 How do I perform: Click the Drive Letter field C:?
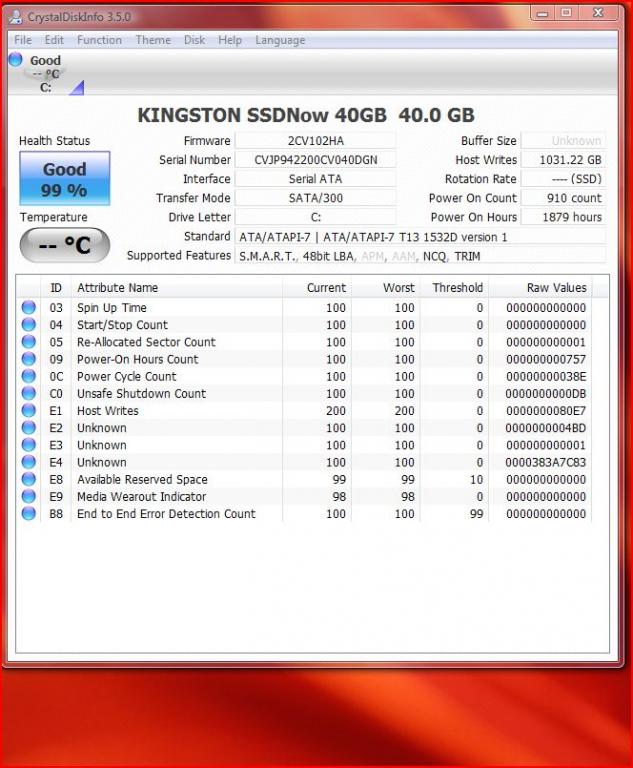pyautogui.click(x=316, y=217)
